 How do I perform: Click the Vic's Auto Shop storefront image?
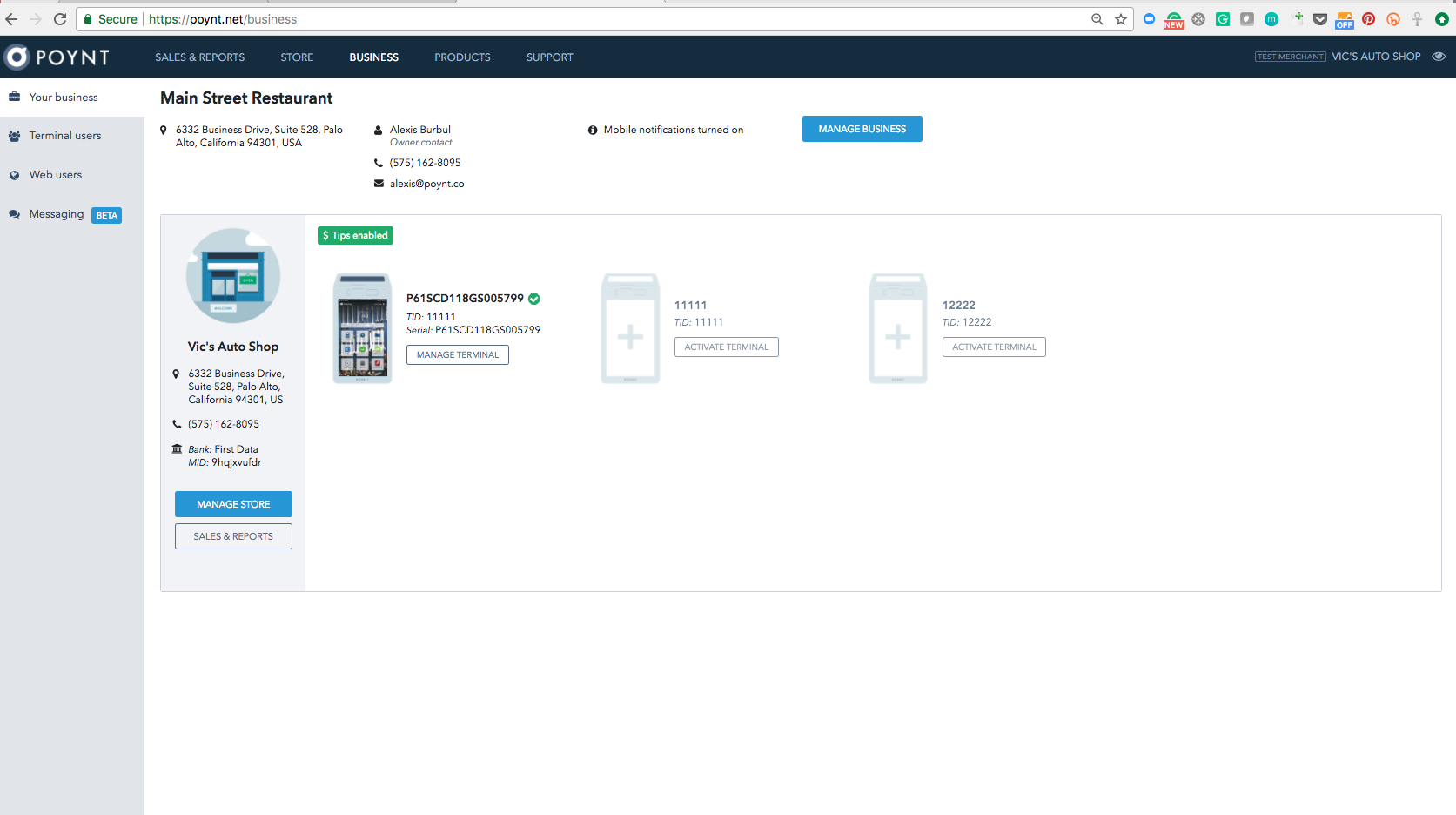click(x=233, y=276)
